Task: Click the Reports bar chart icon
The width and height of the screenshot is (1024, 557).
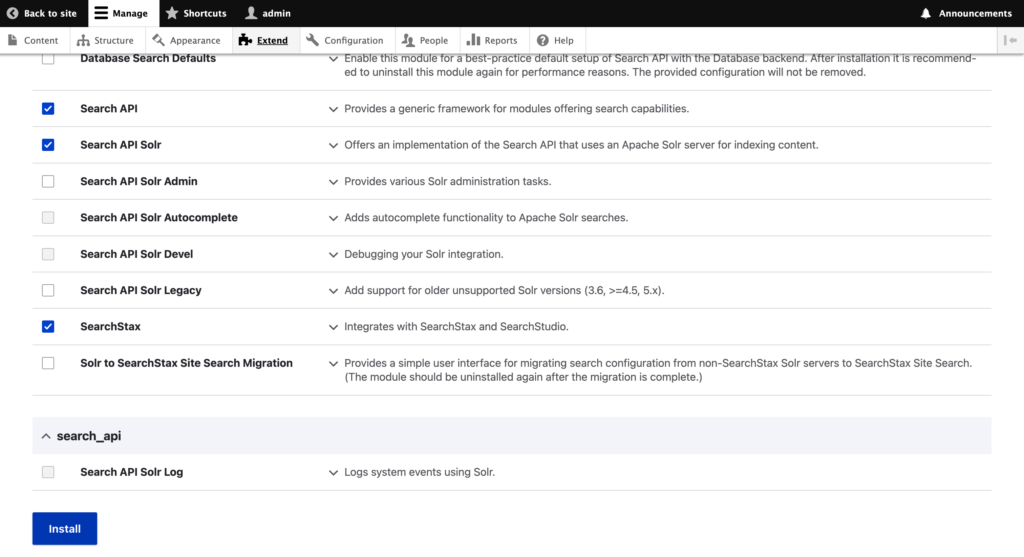Action: [474, 40]
